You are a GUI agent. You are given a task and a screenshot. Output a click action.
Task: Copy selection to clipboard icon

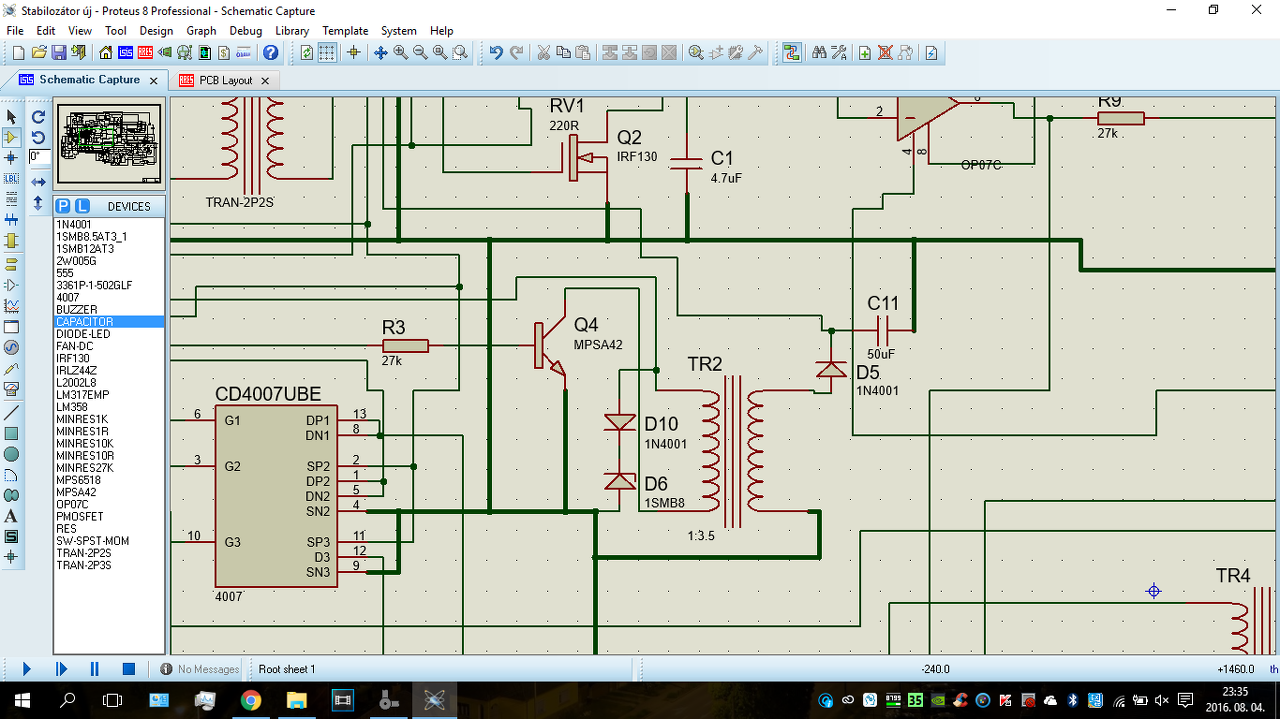coord(563,53)
